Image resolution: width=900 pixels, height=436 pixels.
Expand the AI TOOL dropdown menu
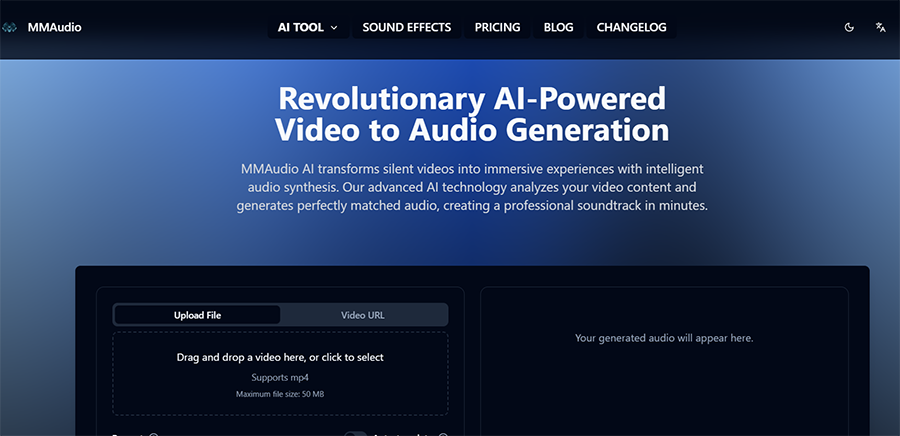[308, 28]
